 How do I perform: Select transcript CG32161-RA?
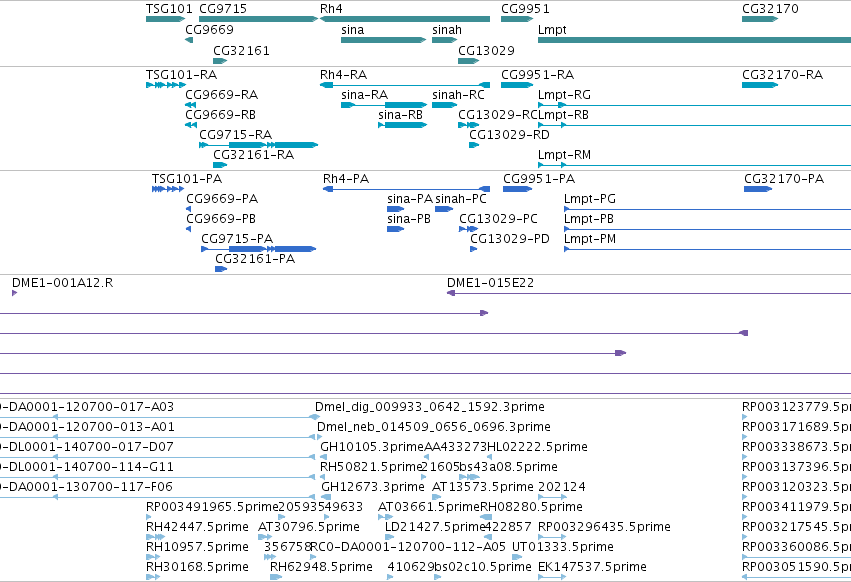(x=253, y=155)
